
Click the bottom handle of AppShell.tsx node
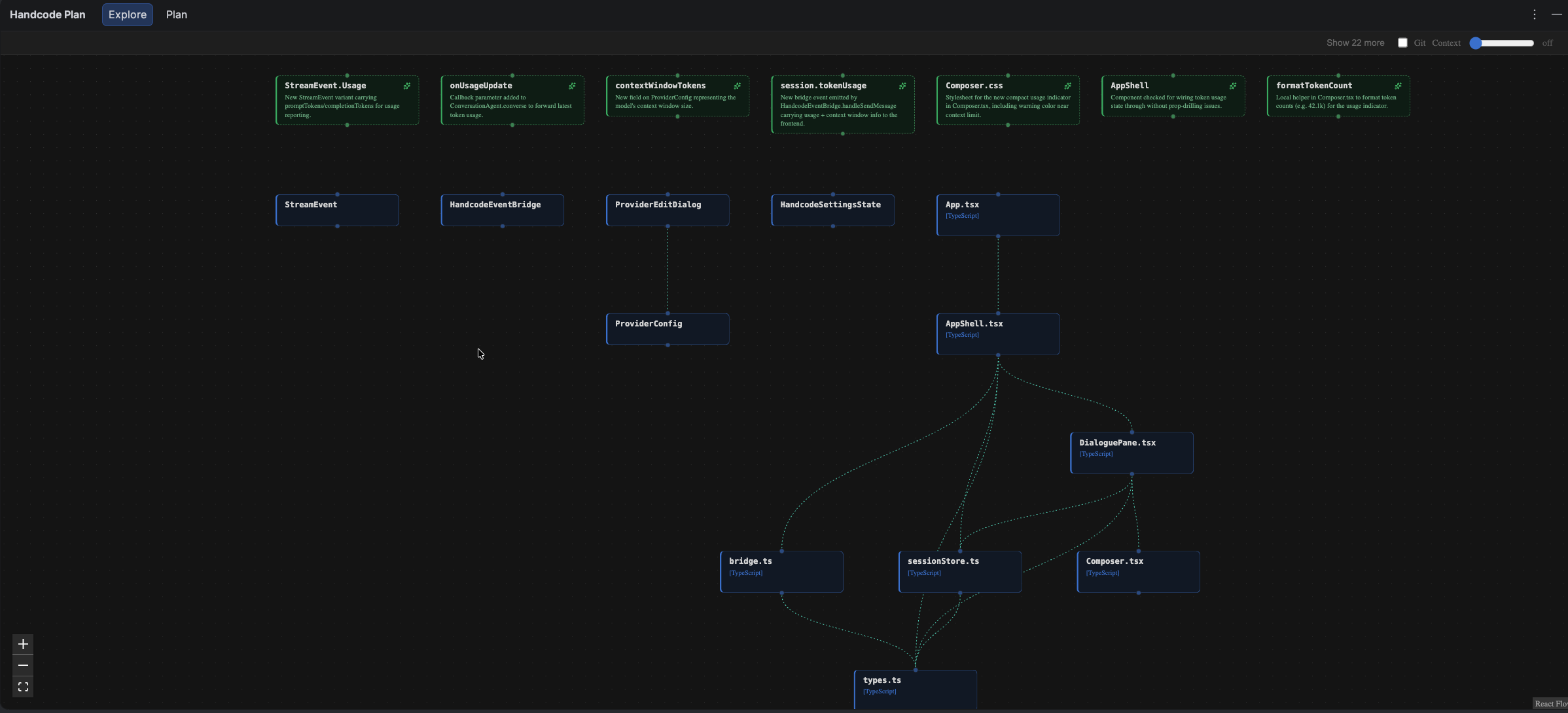(998, 355)
